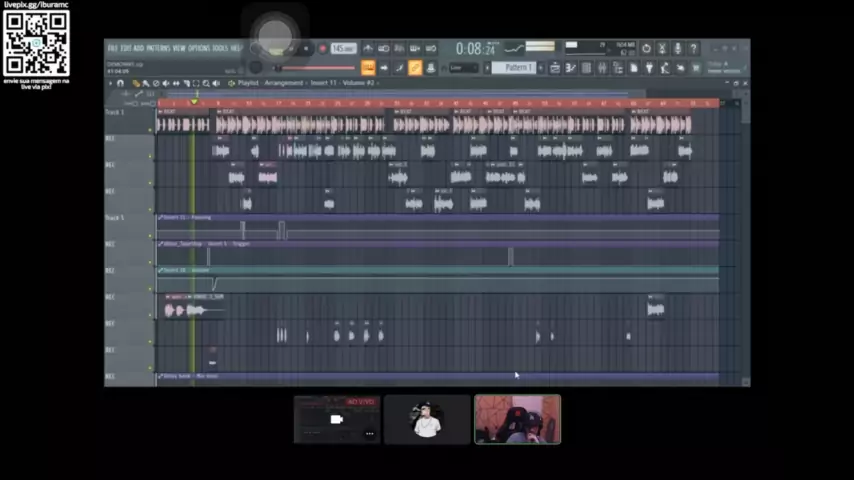Click the orange link tool icon
854x480 pixels.
coord(414,68)
